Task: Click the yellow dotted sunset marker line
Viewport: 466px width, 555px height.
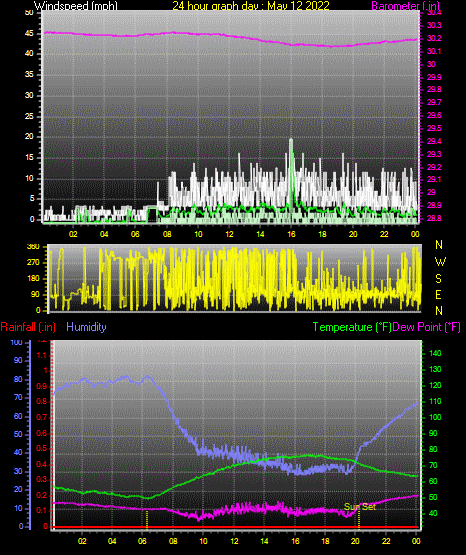Action: pyautogui.click(x=359, y=519)
